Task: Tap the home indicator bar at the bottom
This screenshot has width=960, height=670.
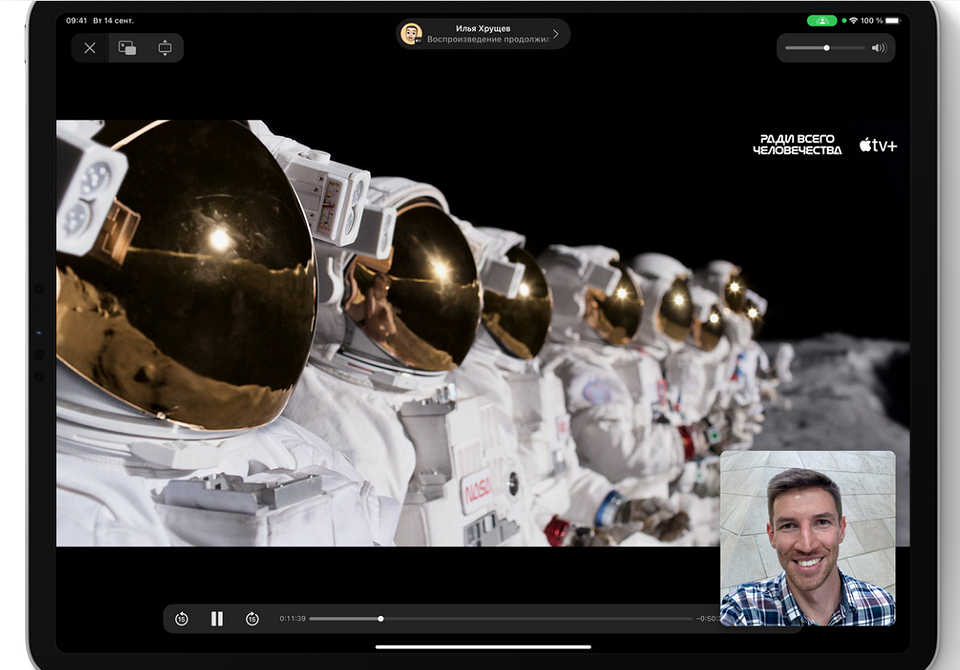Action: click(x=483, y=647)
